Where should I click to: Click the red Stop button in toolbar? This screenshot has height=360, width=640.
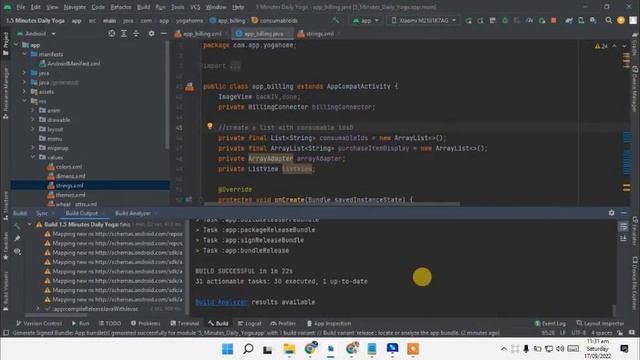point(553,20)
